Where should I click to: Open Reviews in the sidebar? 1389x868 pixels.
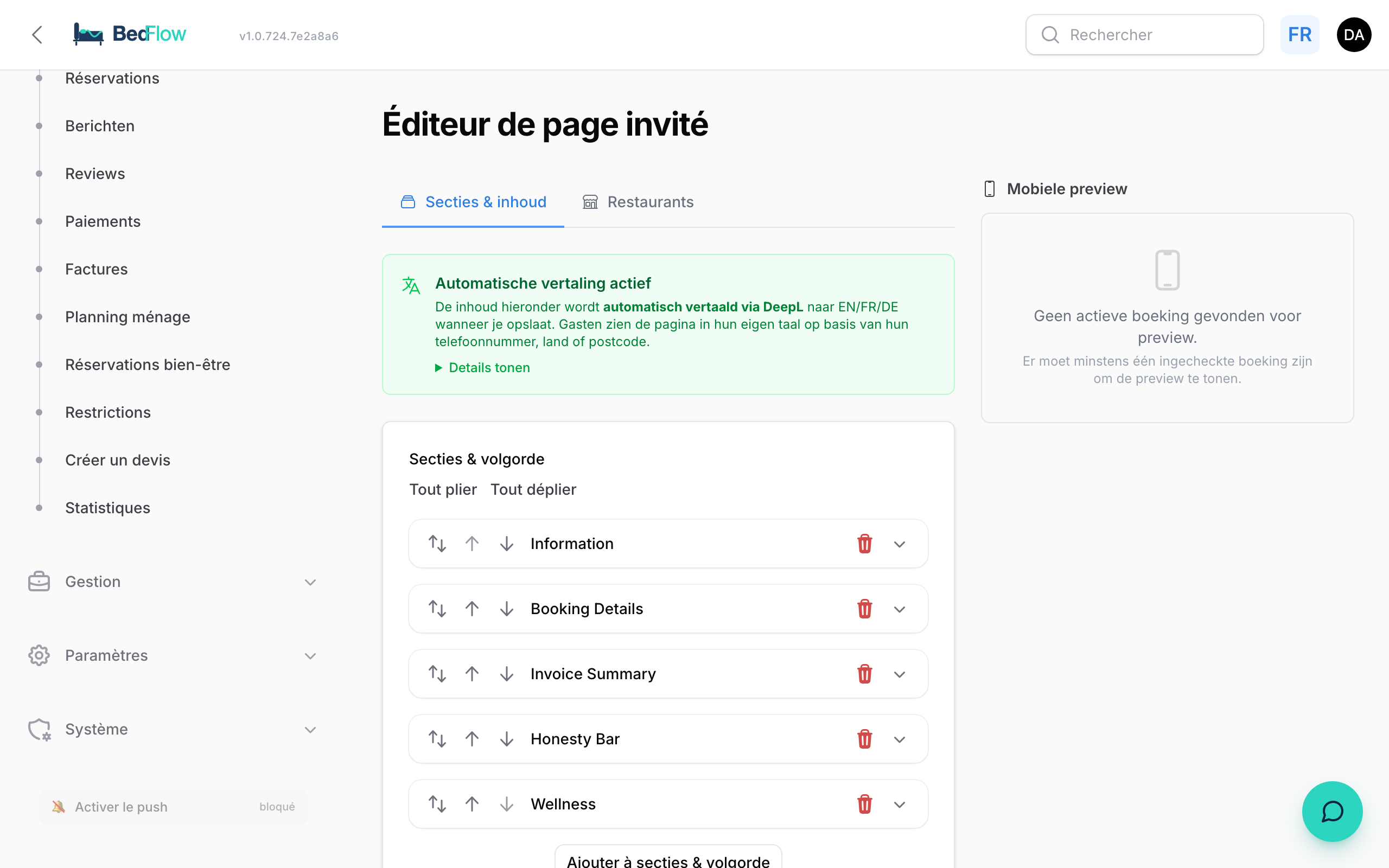[x=95, y=174]
